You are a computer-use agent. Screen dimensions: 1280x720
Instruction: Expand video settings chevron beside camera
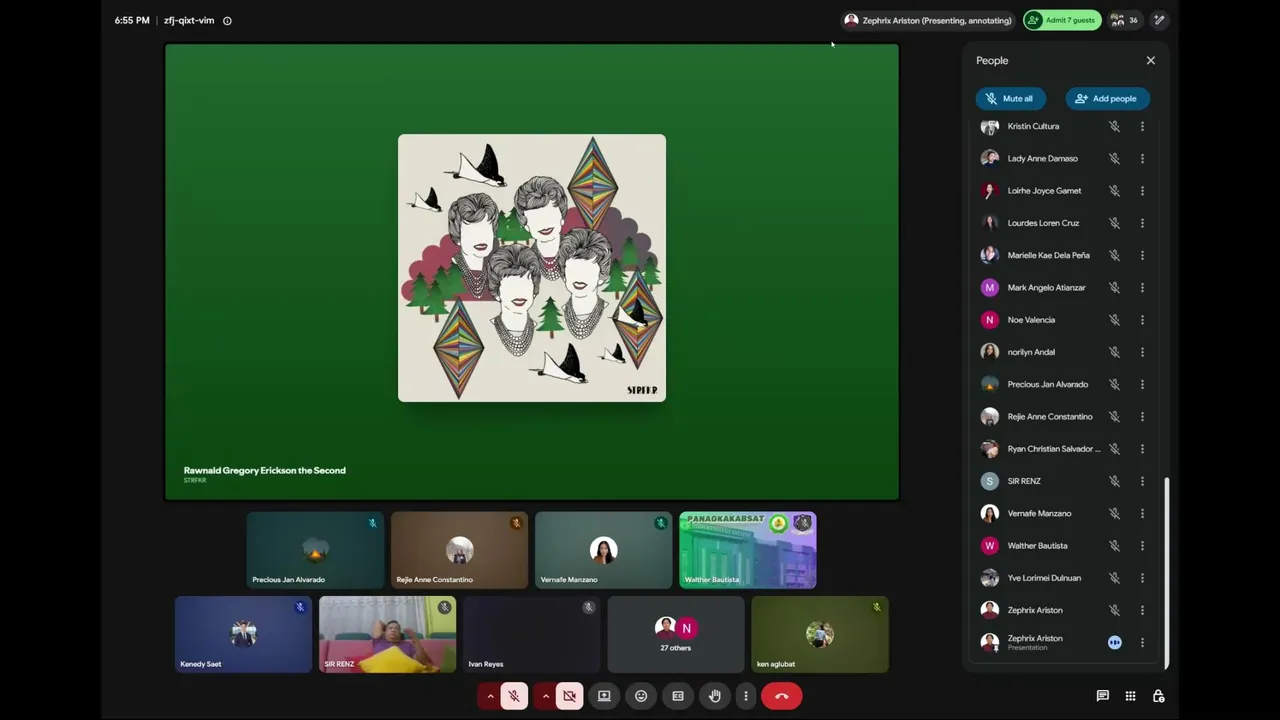[545, 696]
